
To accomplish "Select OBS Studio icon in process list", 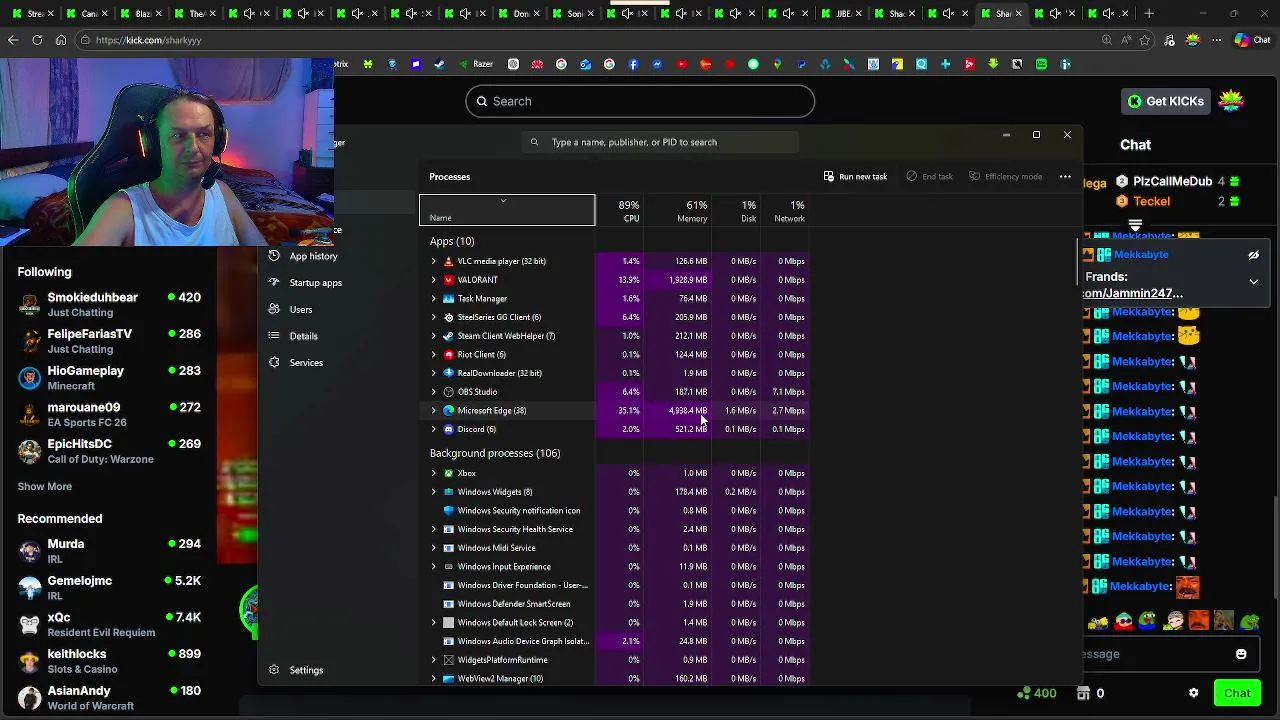I will 448,392.
